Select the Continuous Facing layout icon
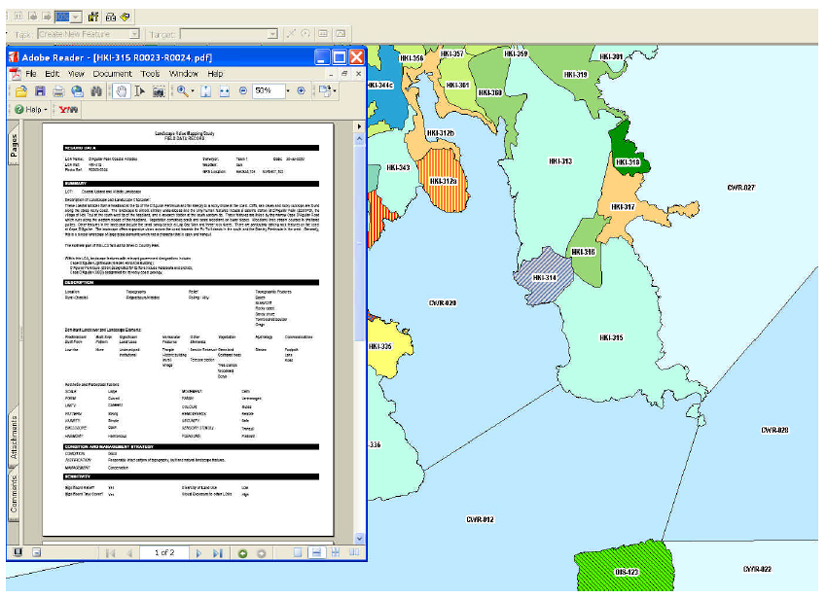Screen dimensions: 827x598 click(335, 553)
